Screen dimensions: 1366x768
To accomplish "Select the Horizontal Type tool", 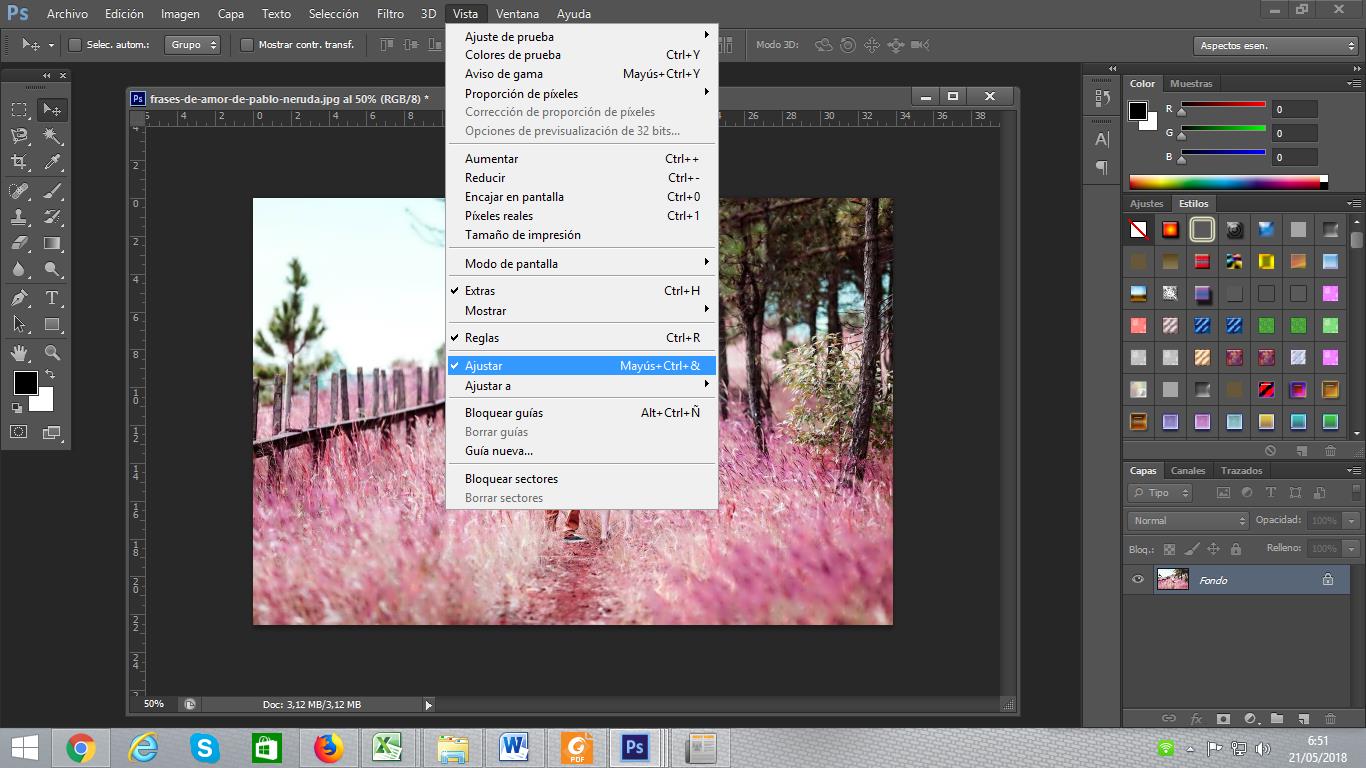I will 52,298.
